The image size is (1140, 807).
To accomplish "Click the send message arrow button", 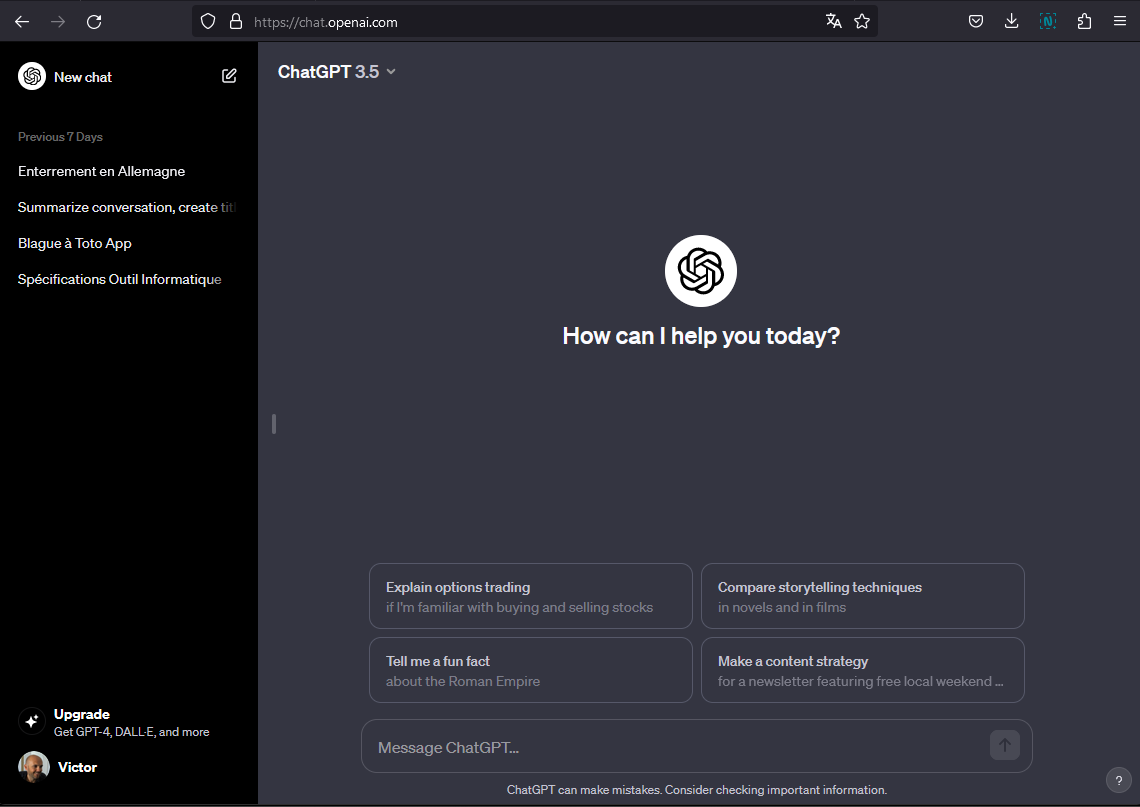I will (x=1005, y=745).
